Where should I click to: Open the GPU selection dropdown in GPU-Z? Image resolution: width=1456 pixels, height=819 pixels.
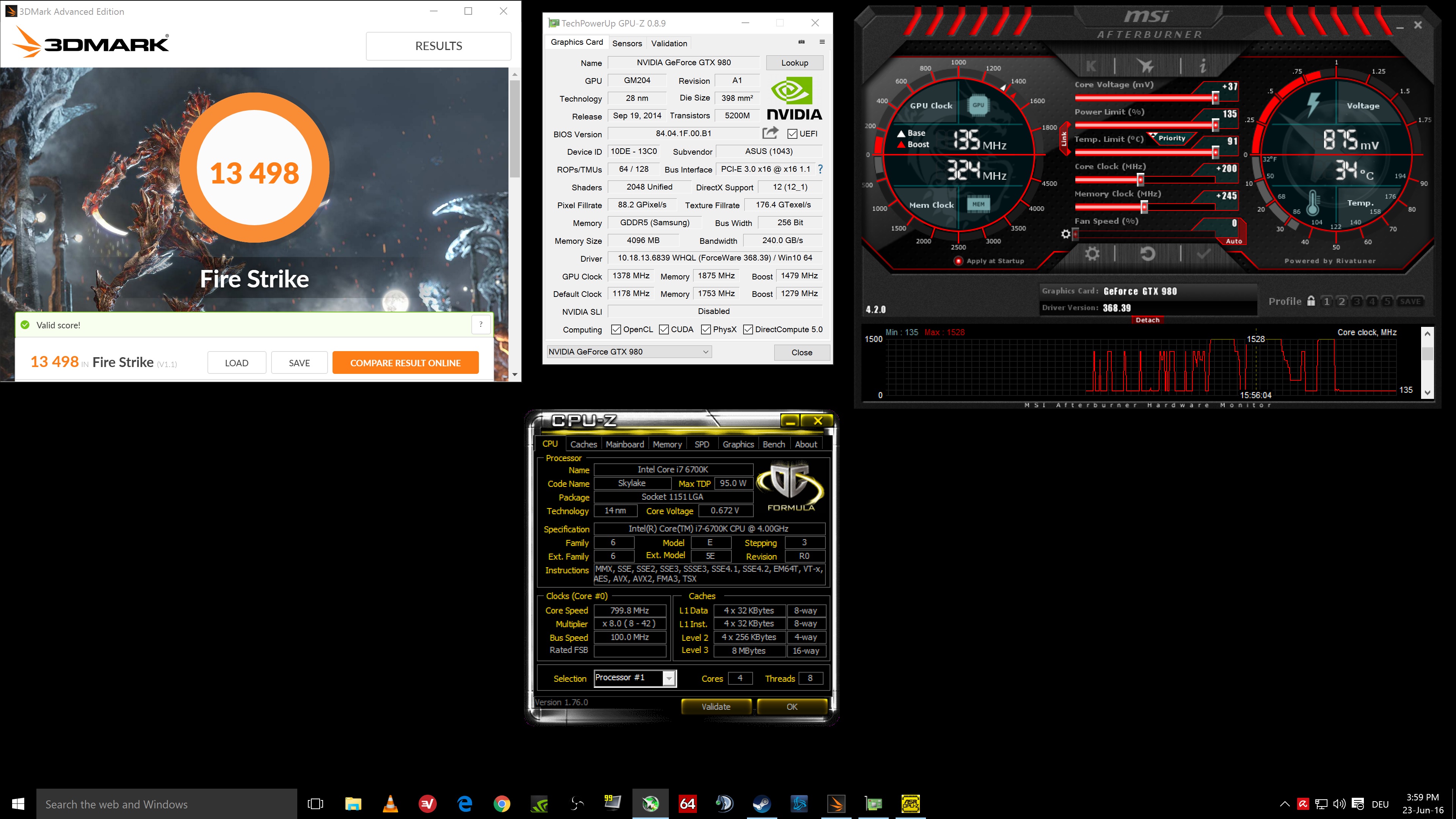click(x=629, y=351)
